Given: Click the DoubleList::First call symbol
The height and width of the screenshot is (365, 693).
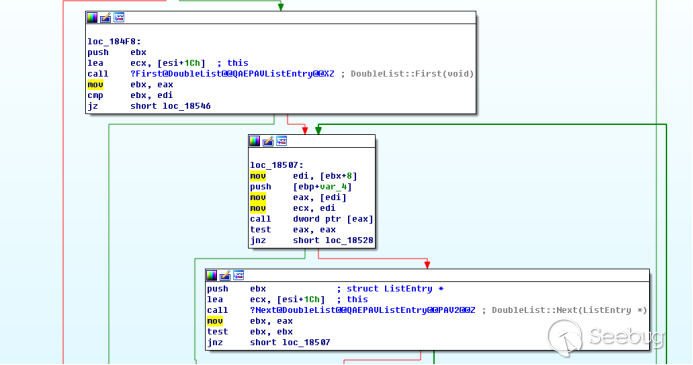Looking at the screenshot, I should click(x=232, y=74).
